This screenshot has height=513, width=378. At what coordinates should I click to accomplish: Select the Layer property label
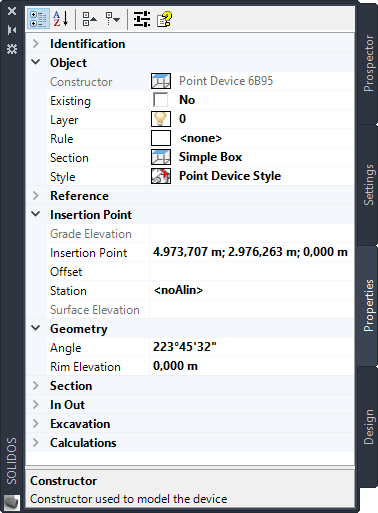click(64, 120)
